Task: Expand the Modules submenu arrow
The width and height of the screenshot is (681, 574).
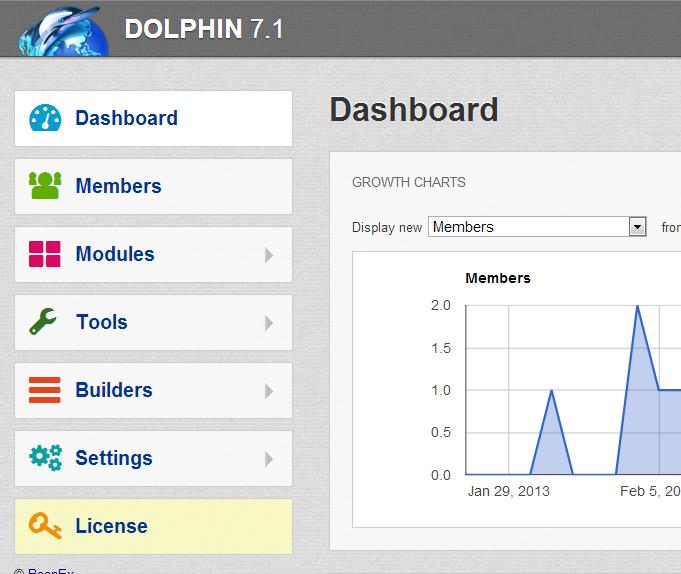Action: point(268,255)
